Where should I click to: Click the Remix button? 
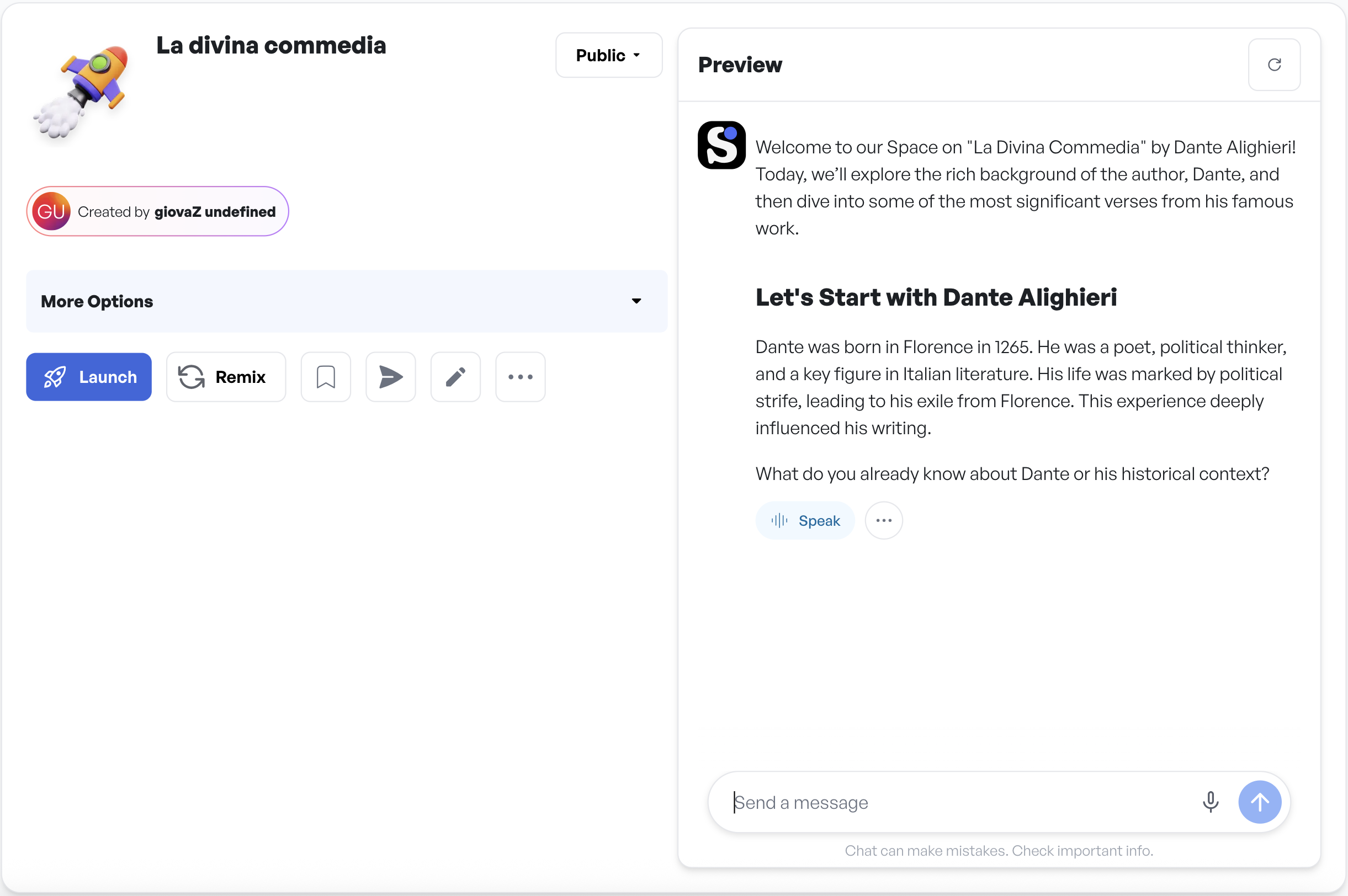pyautogui.click(x=226, y=377)
